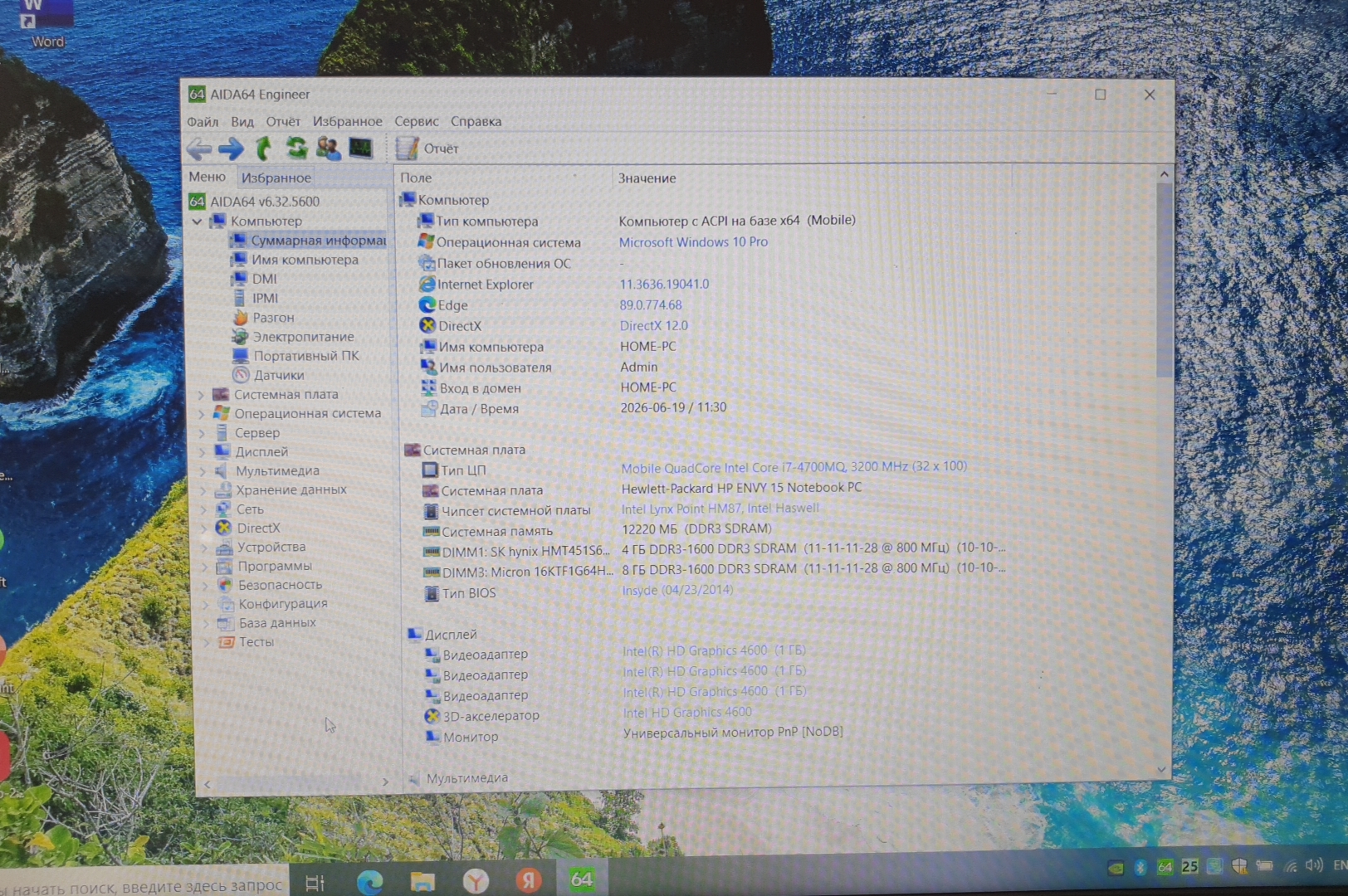Click the black monitor graph toolbar icon

point(360,148)
